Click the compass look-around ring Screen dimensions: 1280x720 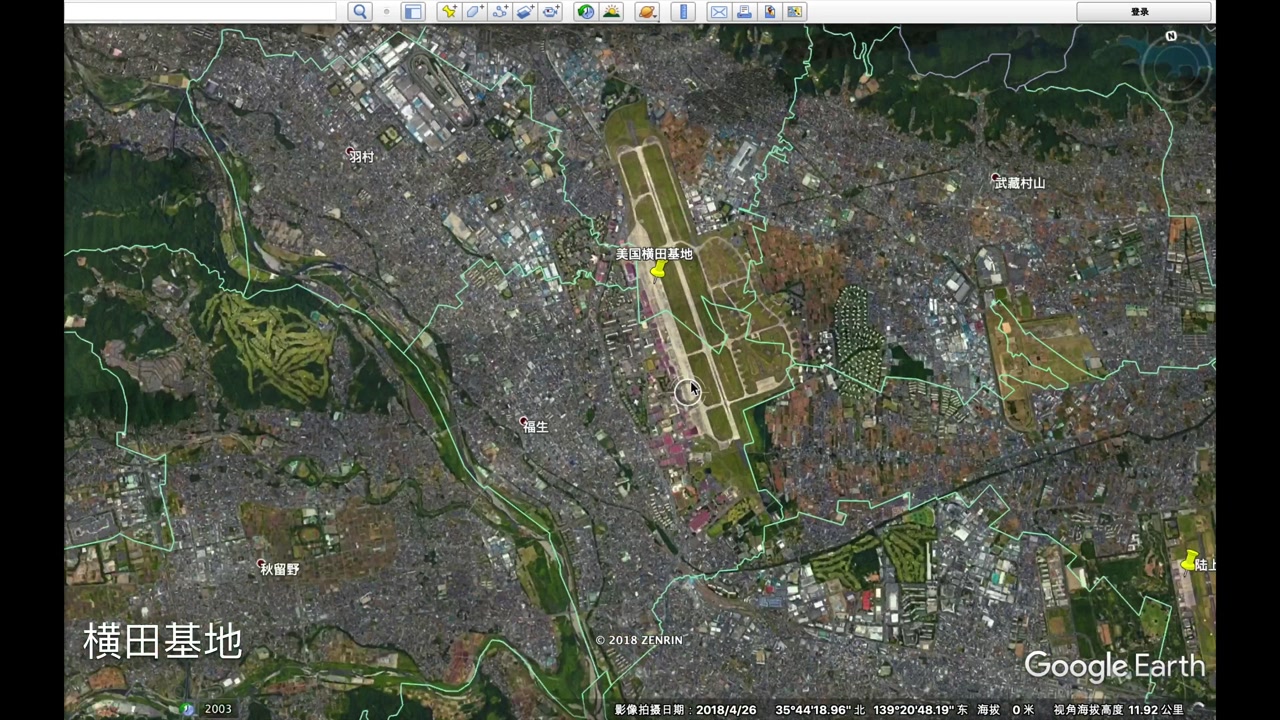coord(1175,70)
